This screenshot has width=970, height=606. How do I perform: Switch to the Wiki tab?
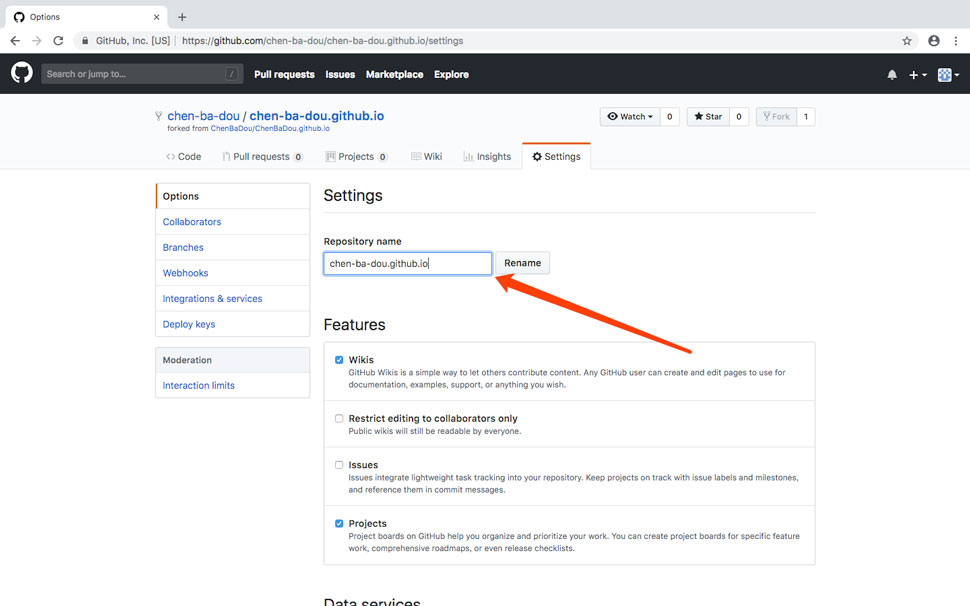pos(427,156)
